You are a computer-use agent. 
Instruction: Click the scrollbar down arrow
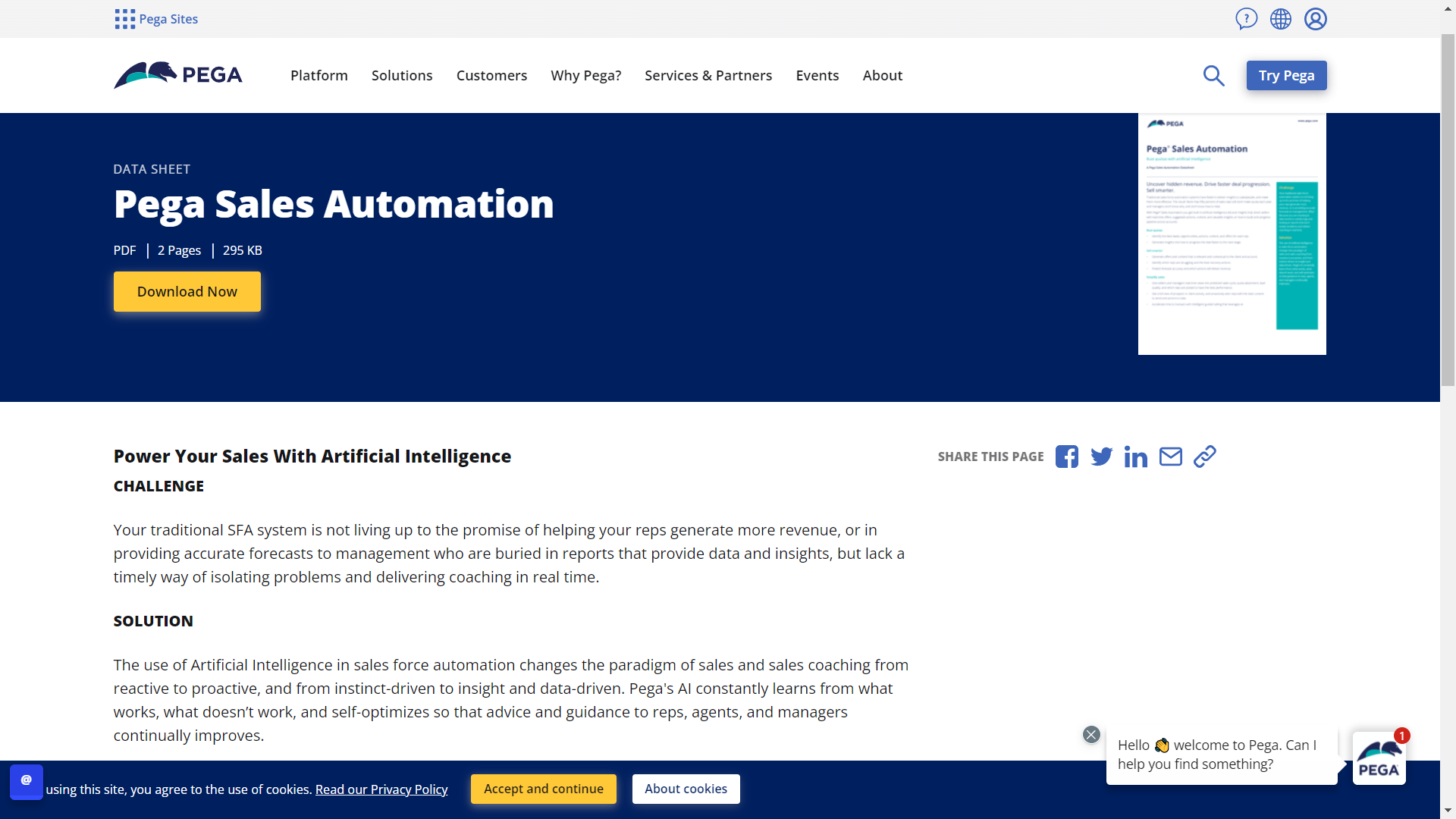click(1448, 811)
